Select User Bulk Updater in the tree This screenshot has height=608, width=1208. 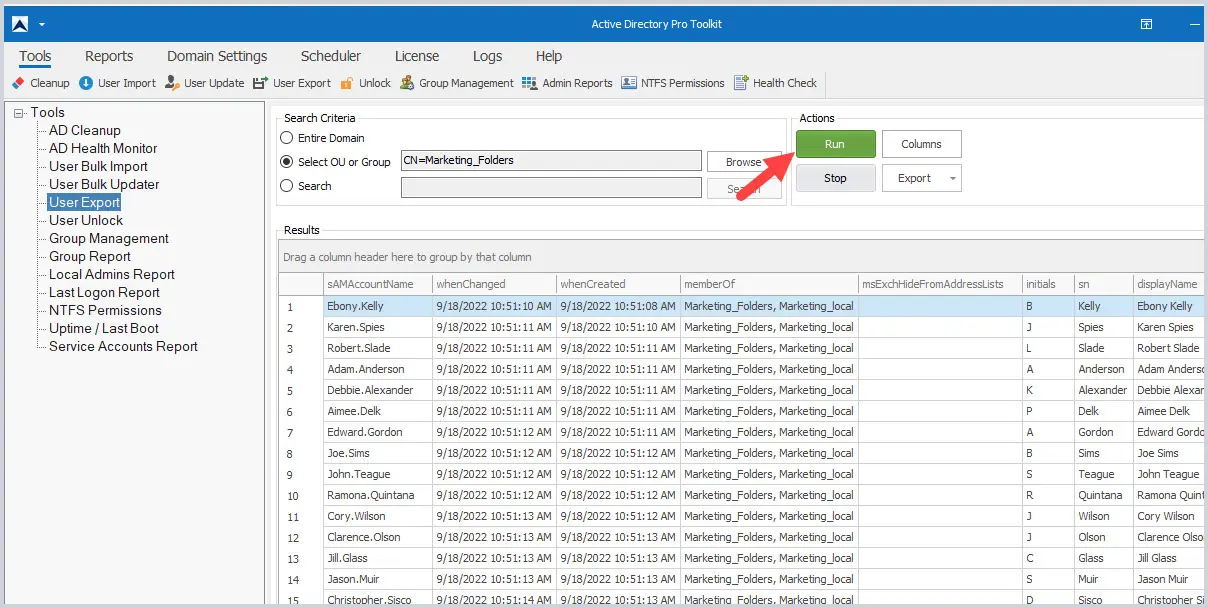[x=104, y=185]
